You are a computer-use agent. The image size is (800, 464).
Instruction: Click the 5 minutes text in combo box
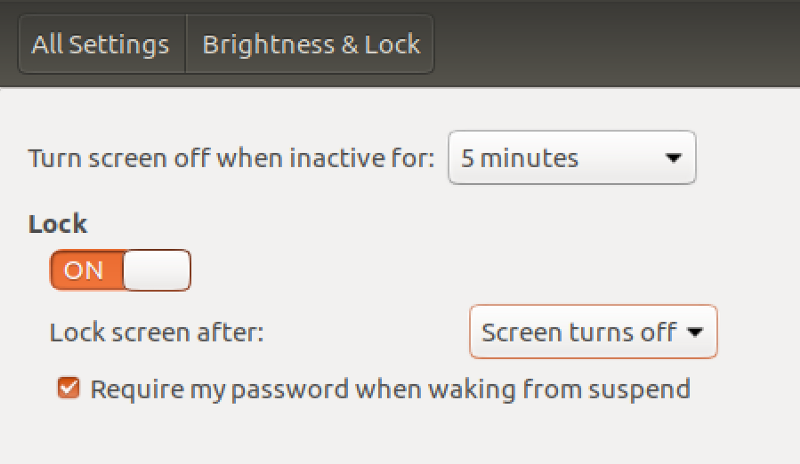tap(519, 158)
